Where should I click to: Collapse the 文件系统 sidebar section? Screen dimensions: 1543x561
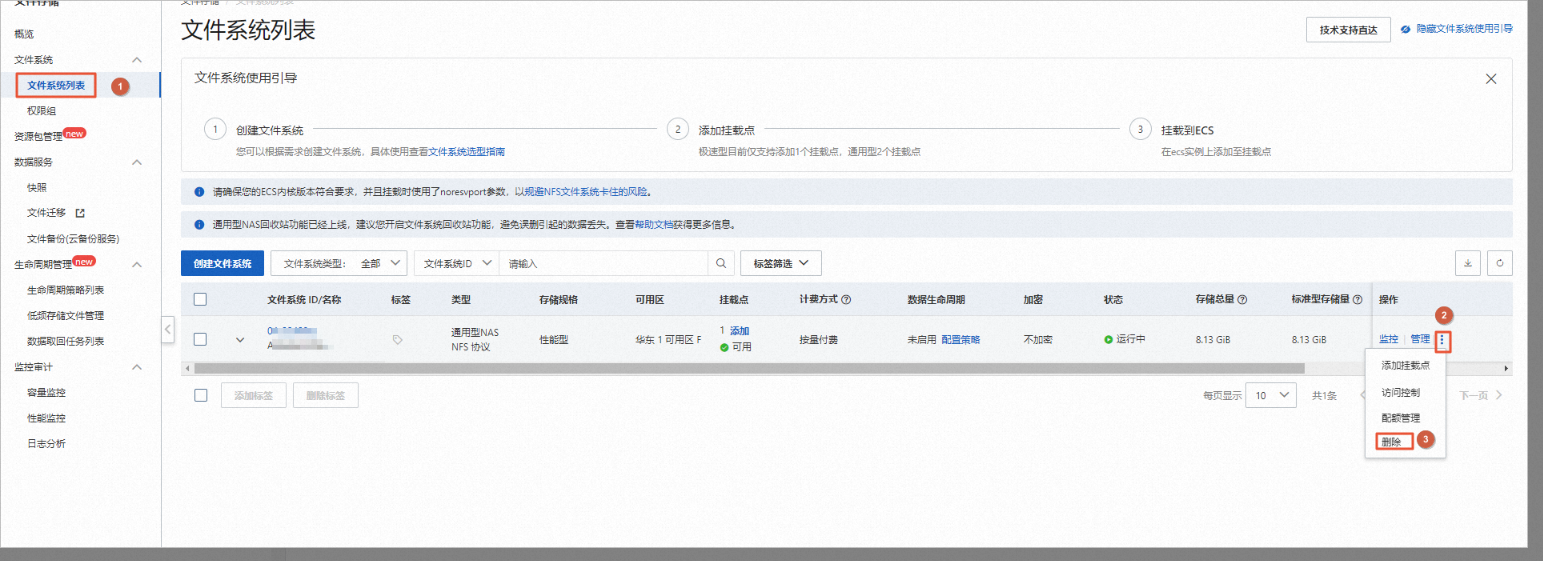(138, 61)
